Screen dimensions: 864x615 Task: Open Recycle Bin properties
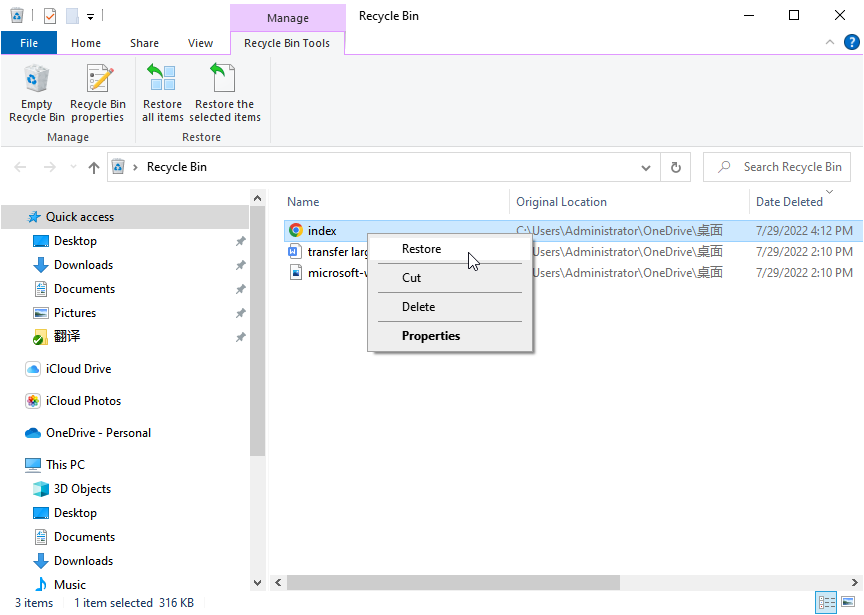[x=98, y=94]
